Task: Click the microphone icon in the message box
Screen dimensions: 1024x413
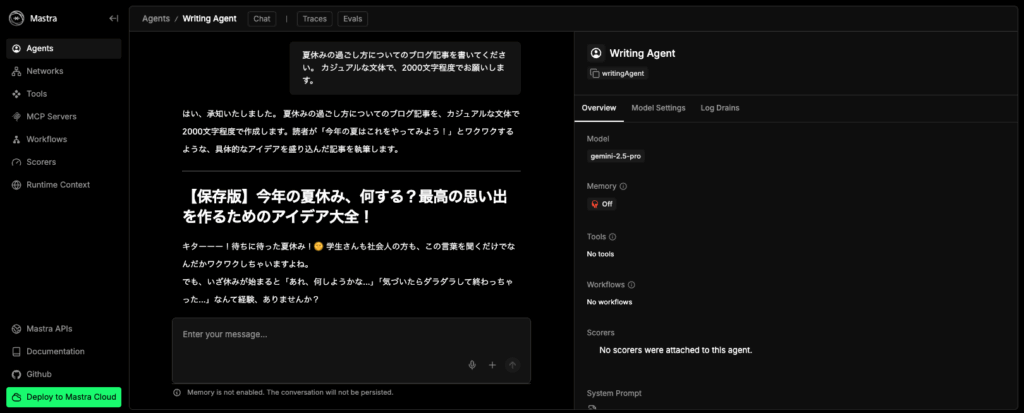Action: [x=472, y=365]
